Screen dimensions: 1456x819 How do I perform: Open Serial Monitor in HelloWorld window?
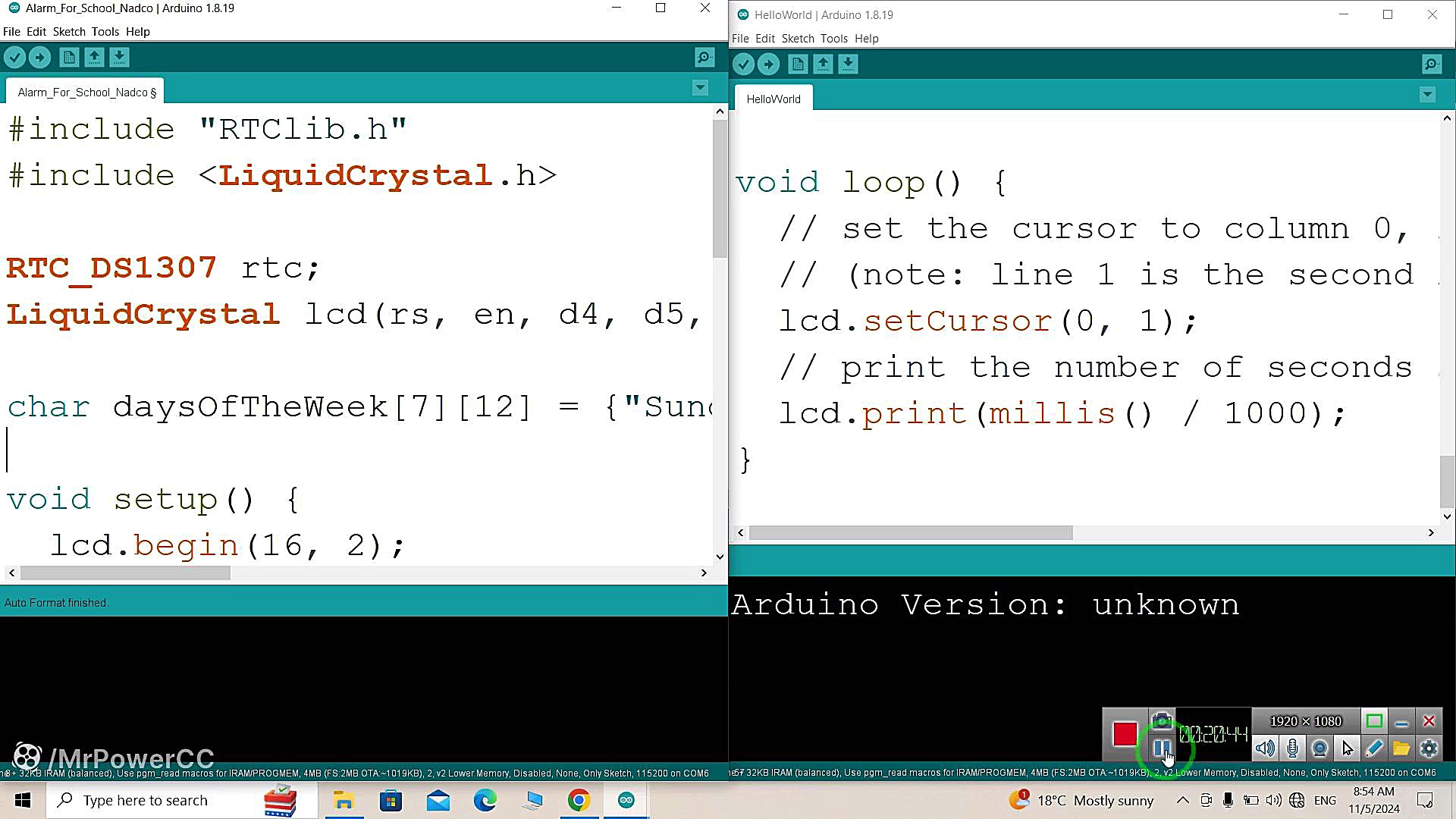[1431, 64]
